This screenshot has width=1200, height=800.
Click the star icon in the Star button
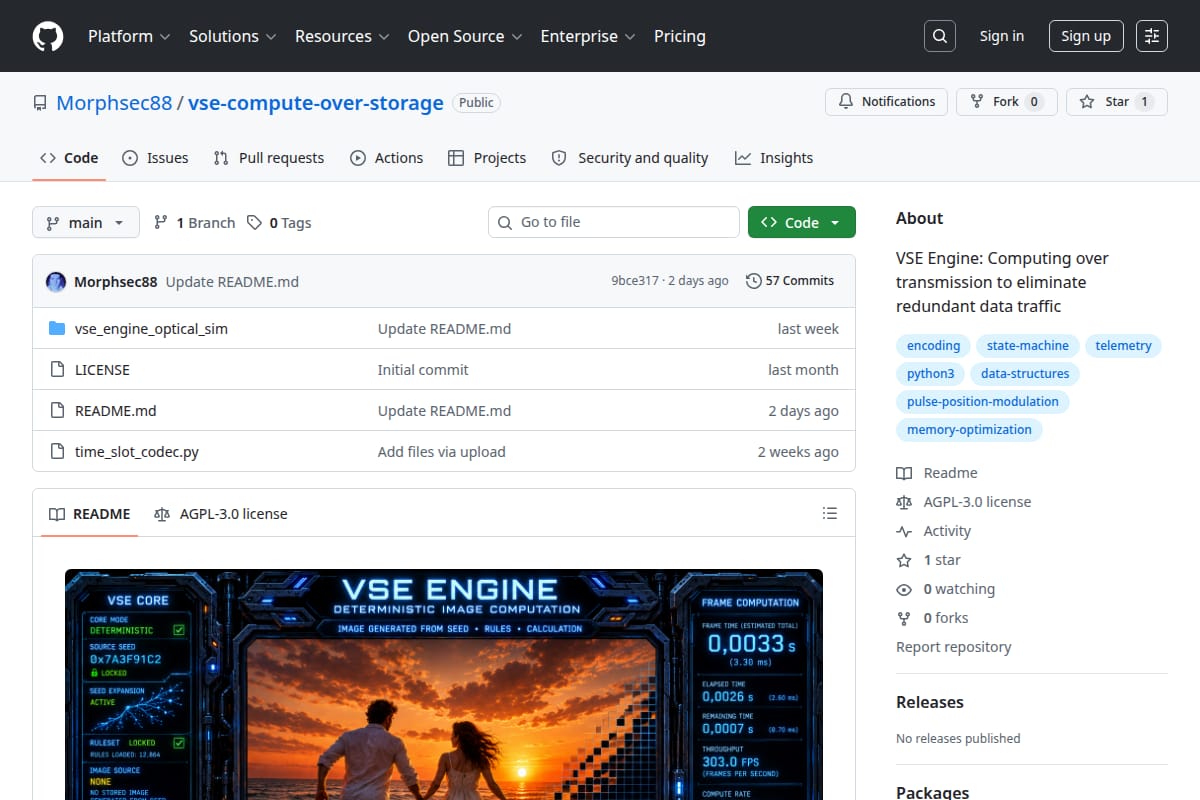(1087, 102)
